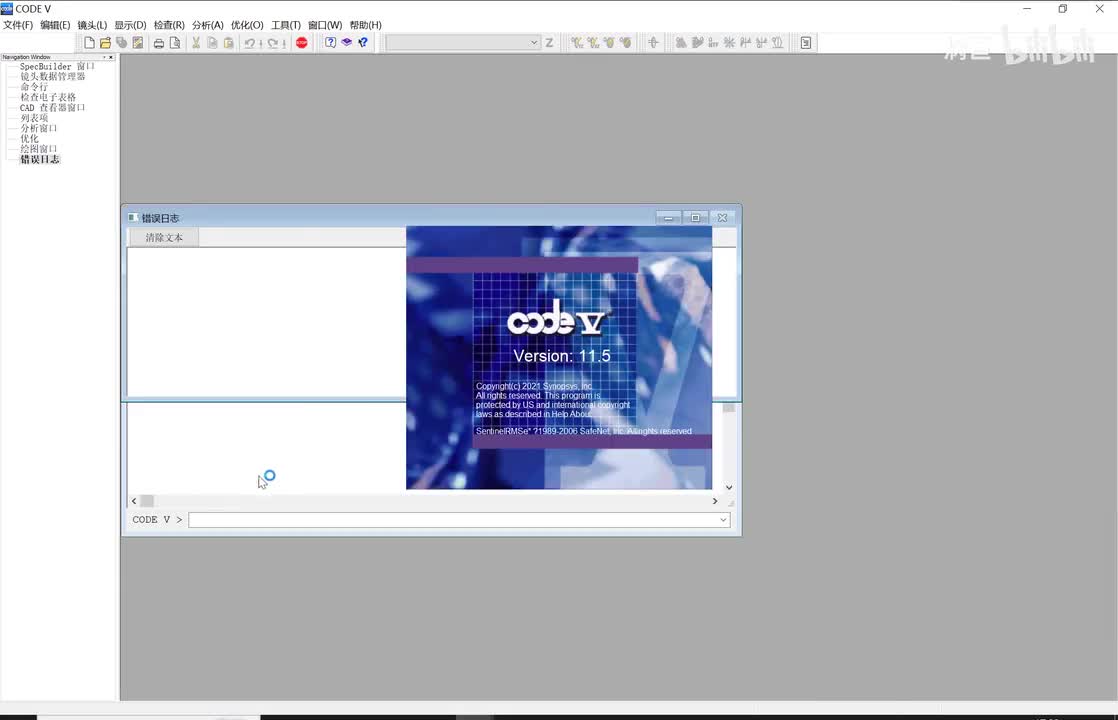Click the Paste clipboard icon
The image size is (1118, 720).
(x=229, y=43)
